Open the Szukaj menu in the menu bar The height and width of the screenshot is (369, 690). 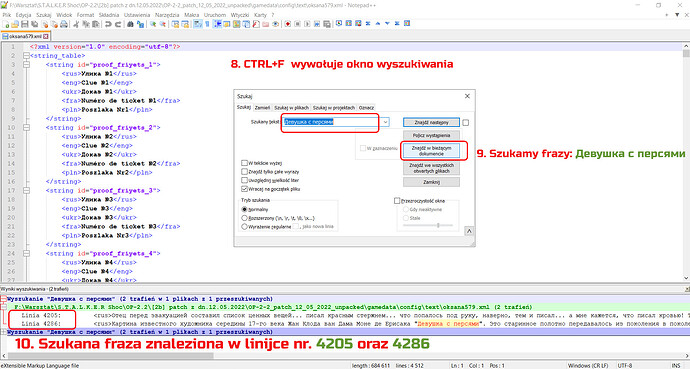(x=44, y=15)
